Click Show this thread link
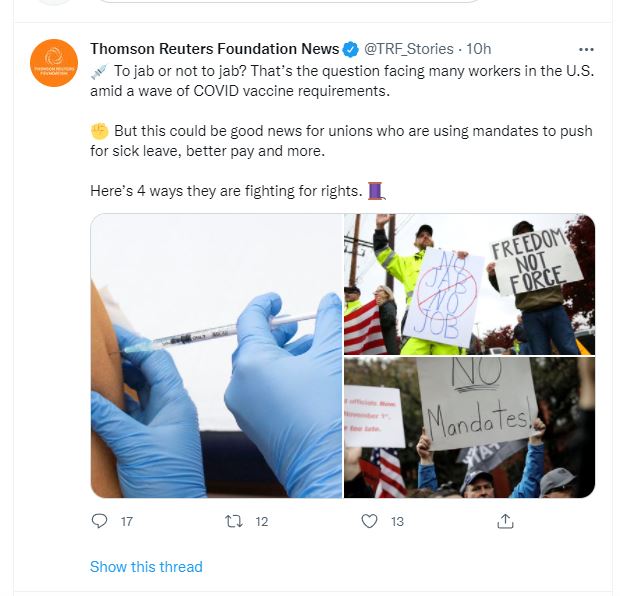Image resolution: width=620 pixels, height=596 pixels. 146,566
